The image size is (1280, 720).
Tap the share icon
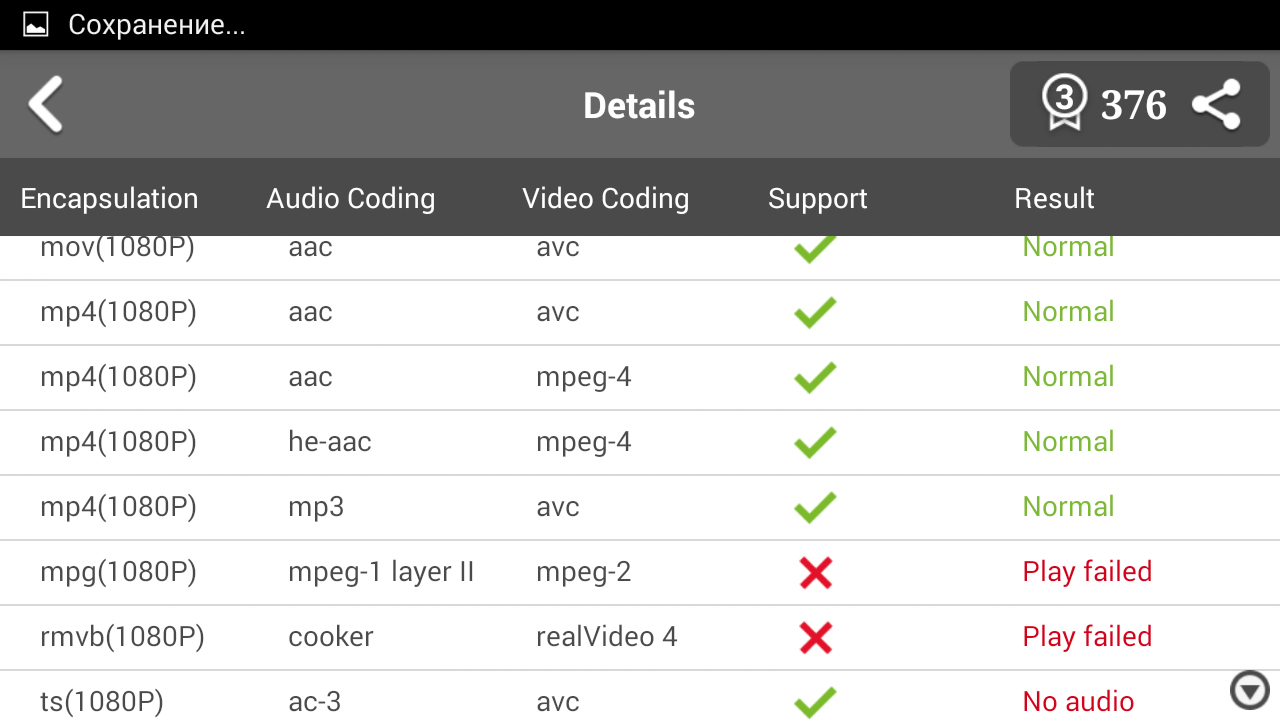point(1216,105)
